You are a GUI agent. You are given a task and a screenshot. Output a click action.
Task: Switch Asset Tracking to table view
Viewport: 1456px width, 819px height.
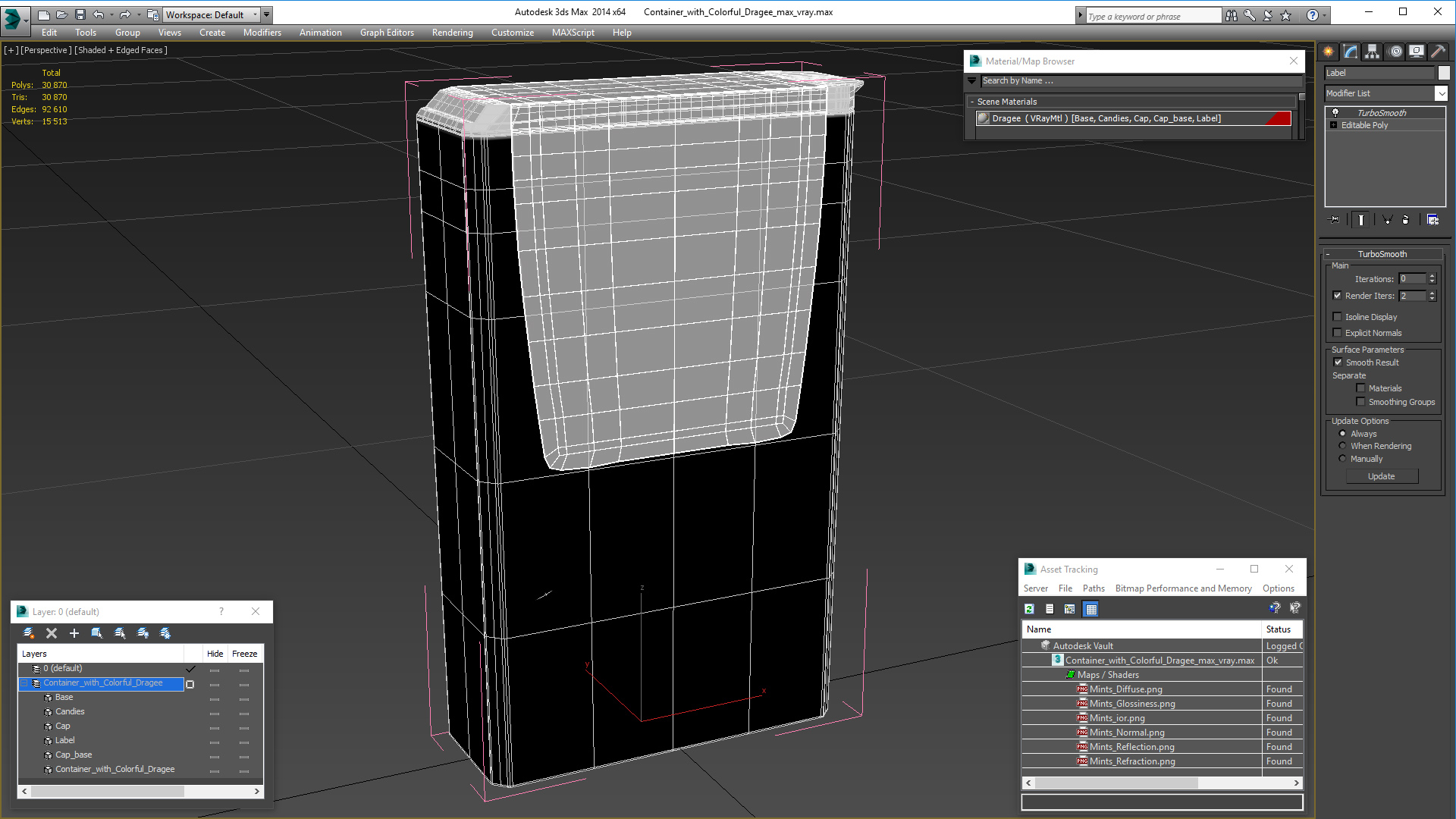[x=1090, y=609]
